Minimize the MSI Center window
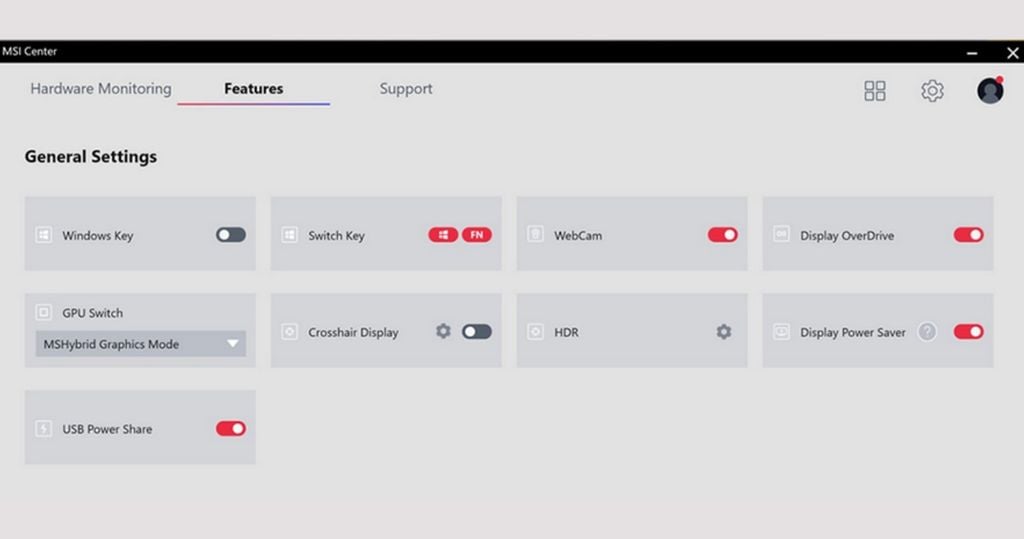Image resolution: width=1024 pixels, height=539 pixels. 973,53
